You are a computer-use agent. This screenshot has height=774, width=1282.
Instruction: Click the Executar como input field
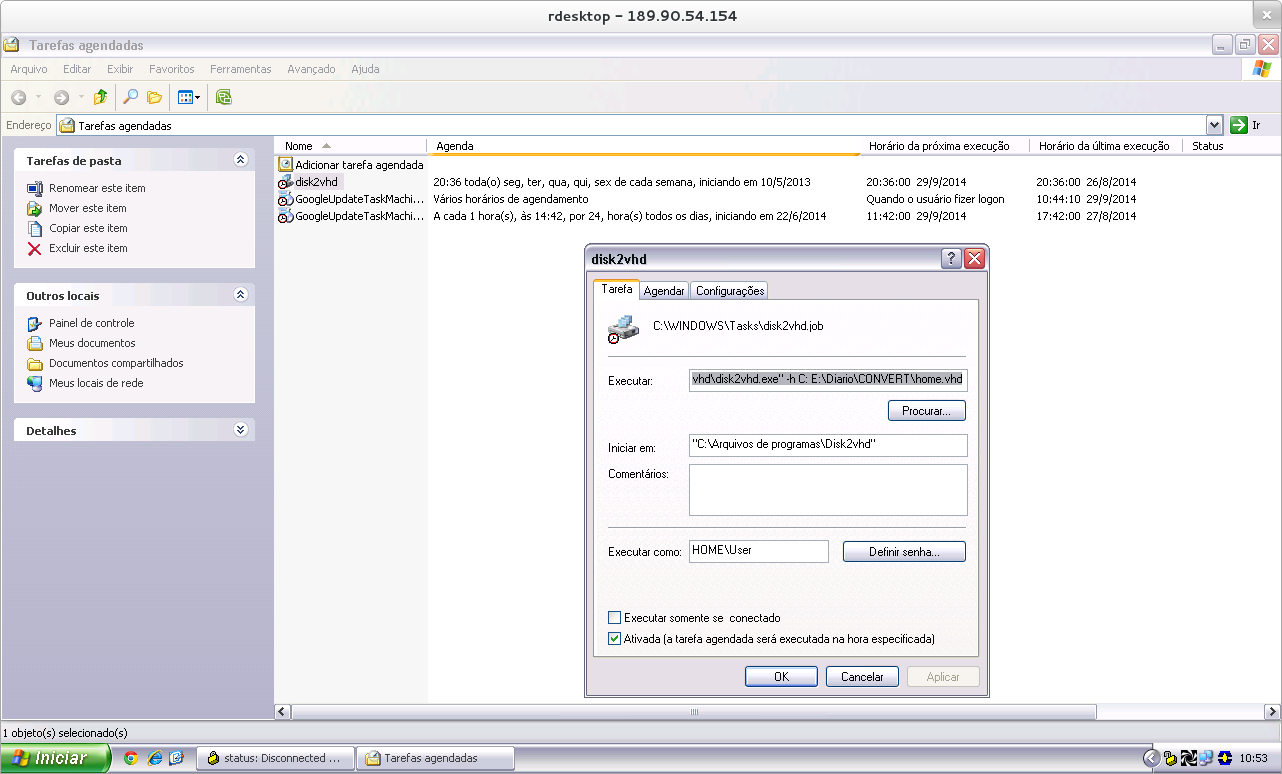pyautogui.click(x=759, y=551)
